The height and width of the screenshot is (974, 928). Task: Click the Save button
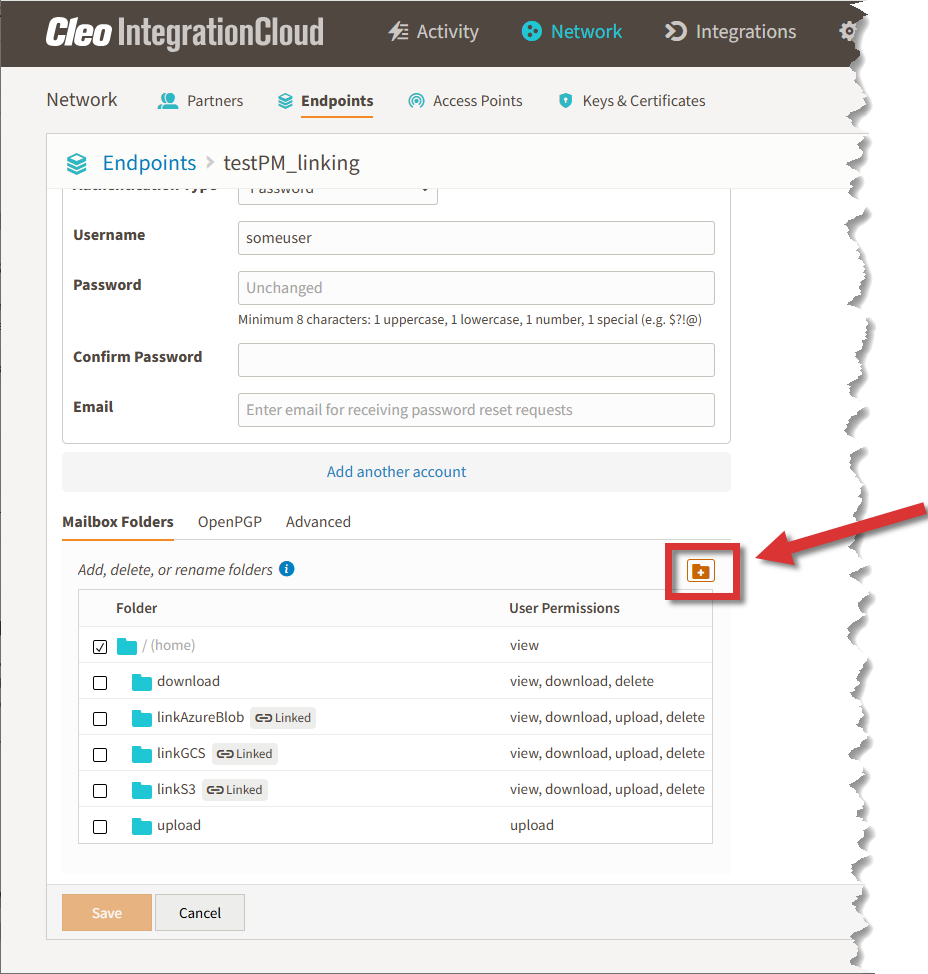tap(107, 913)
